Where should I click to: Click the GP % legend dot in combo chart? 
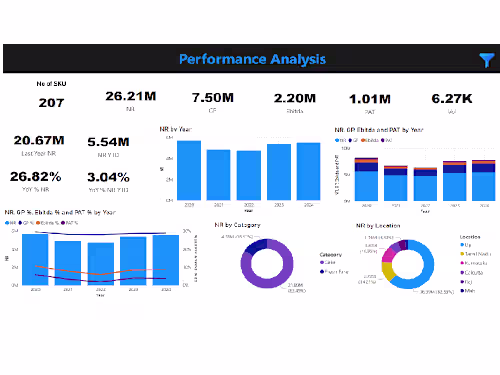click(20, 223)
